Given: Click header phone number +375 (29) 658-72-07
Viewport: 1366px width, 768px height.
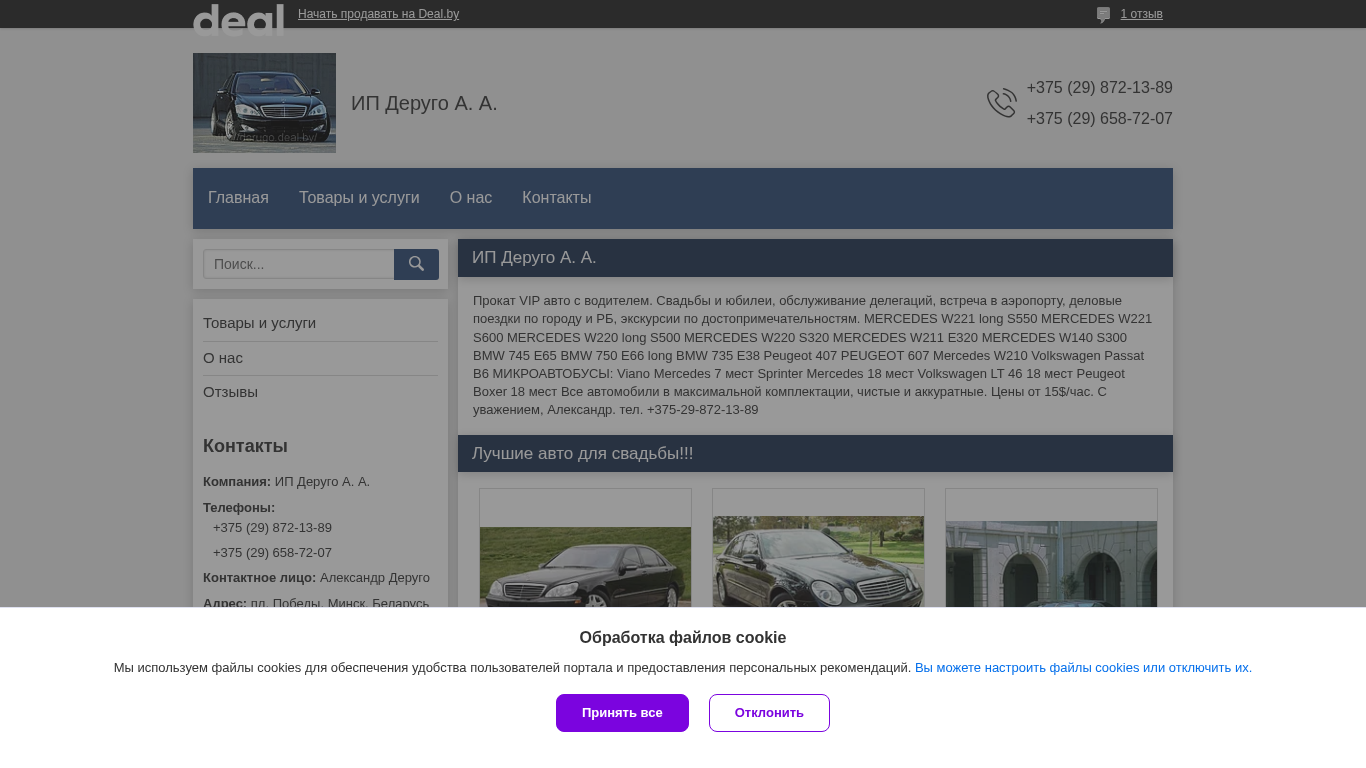Looking at the screenshot, I should [x=1099, y=119].
